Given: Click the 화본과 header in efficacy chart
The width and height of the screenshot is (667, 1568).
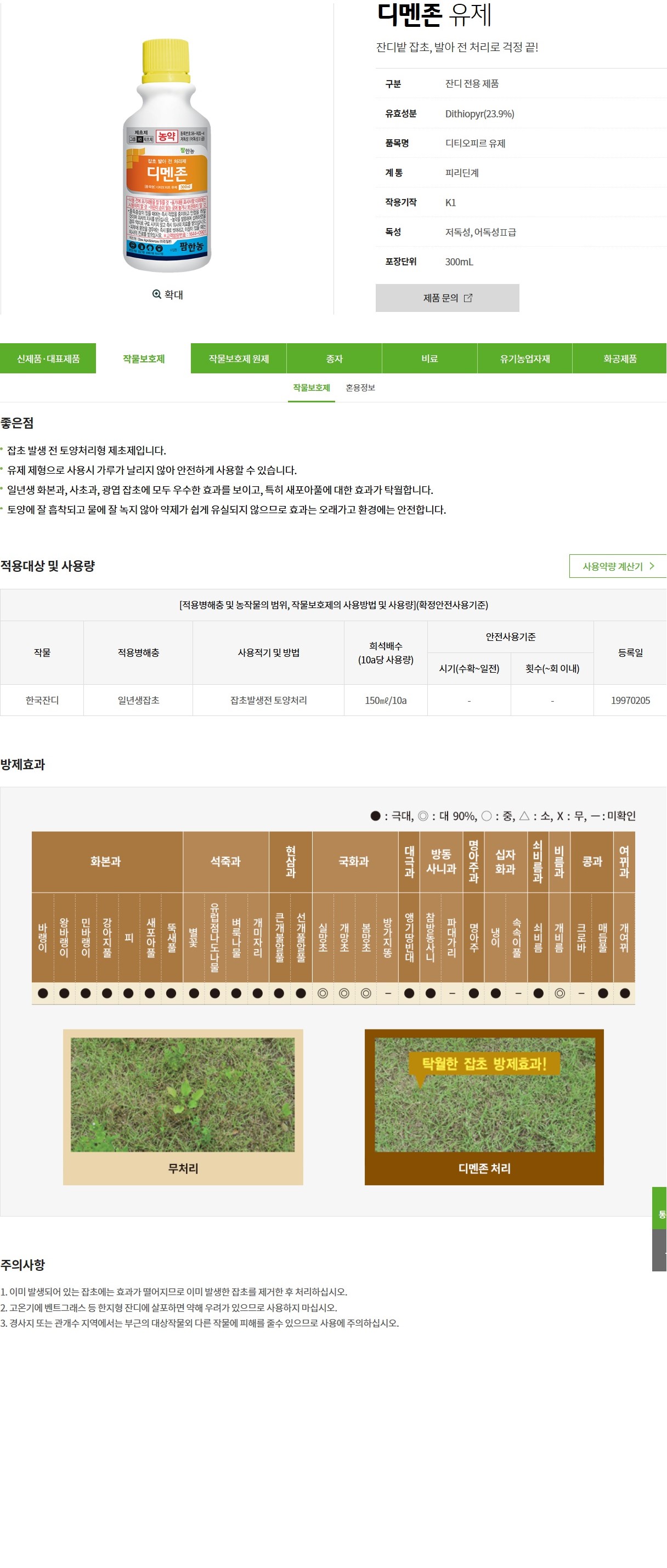Looking at the screenshot, I should pyautogui.click(x=106, y=861).
